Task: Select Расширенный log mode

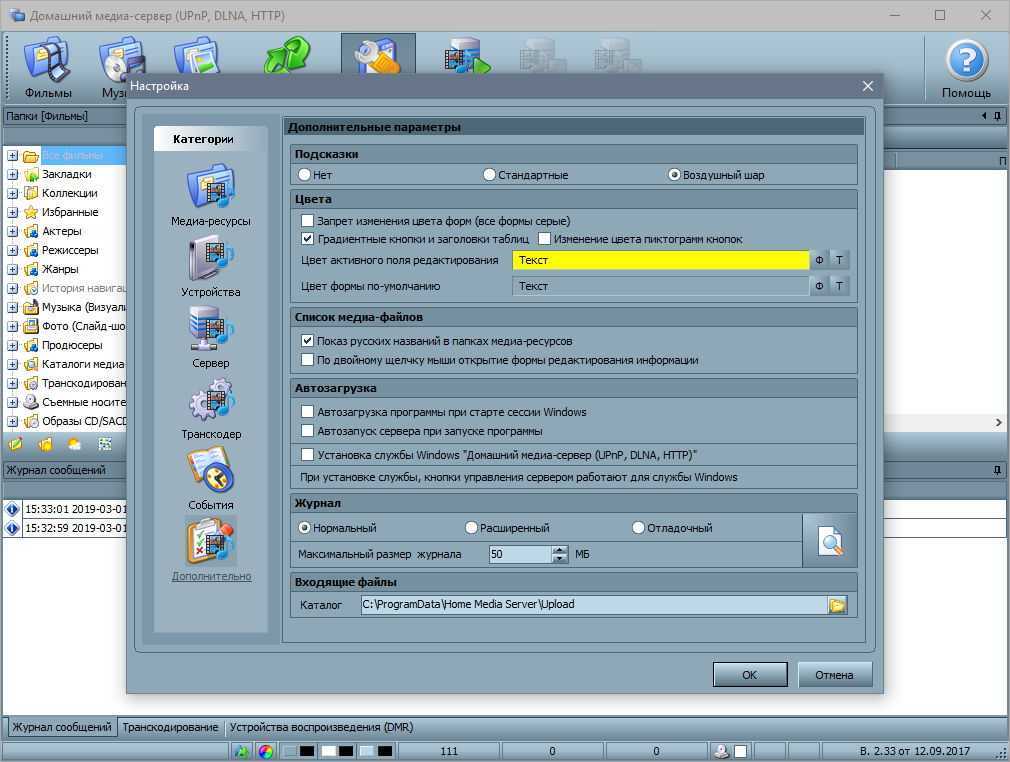Action: tap(472, 528)
